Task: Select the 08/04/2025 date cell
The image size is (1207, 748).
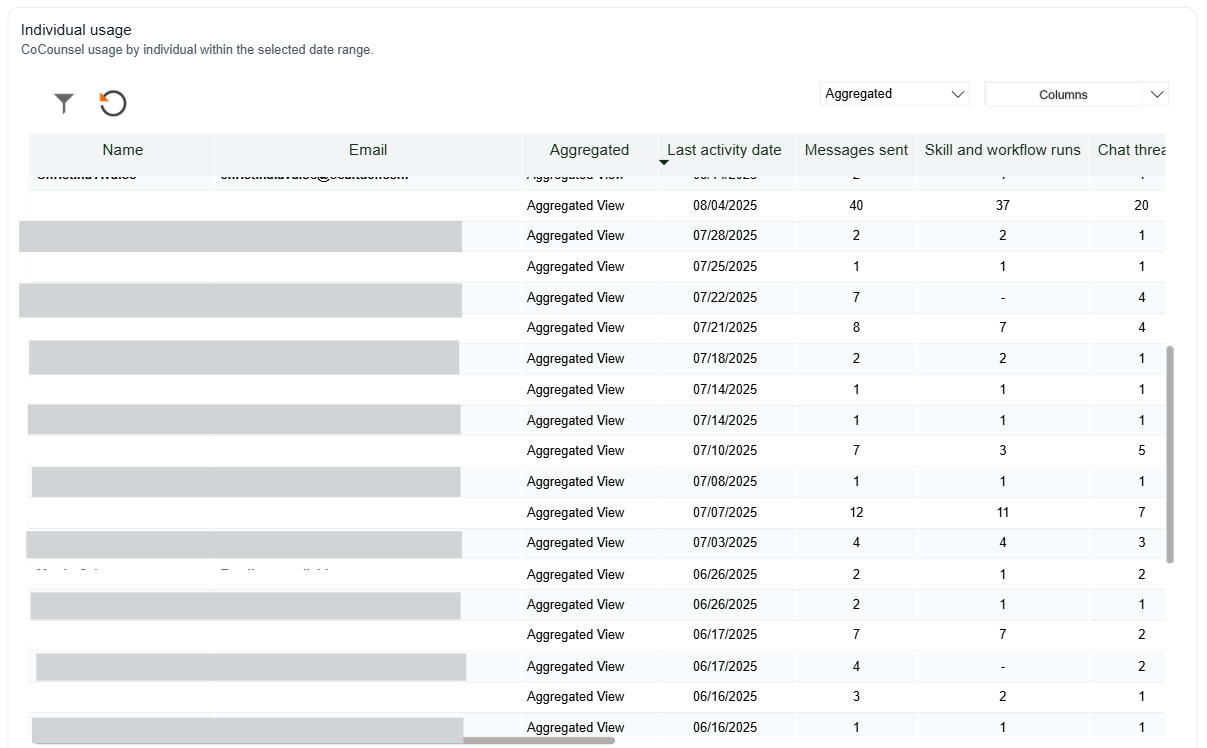Action: tap(724, 206)
